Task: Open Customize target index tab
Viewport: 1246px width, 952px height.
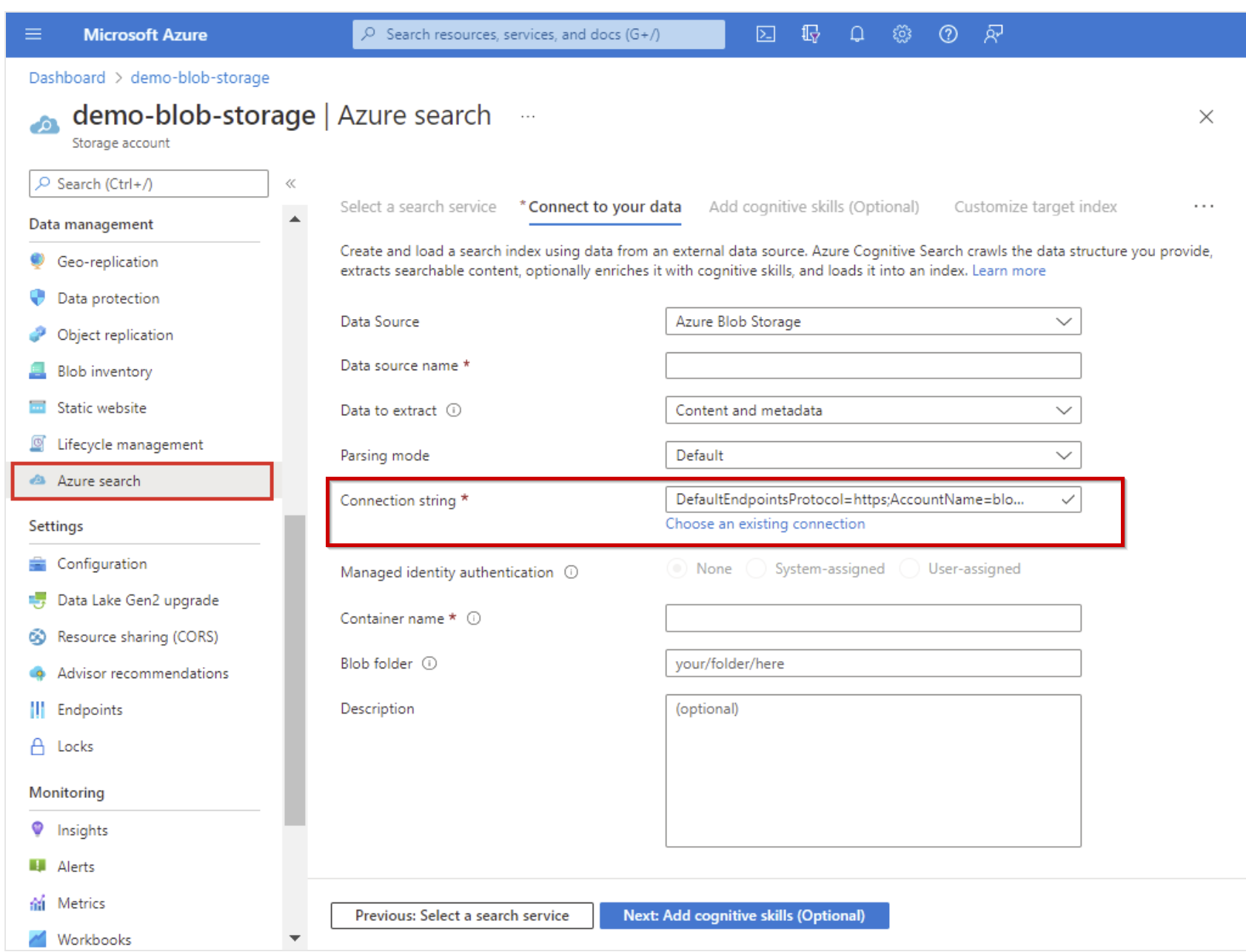Action: pos(1036,207)
